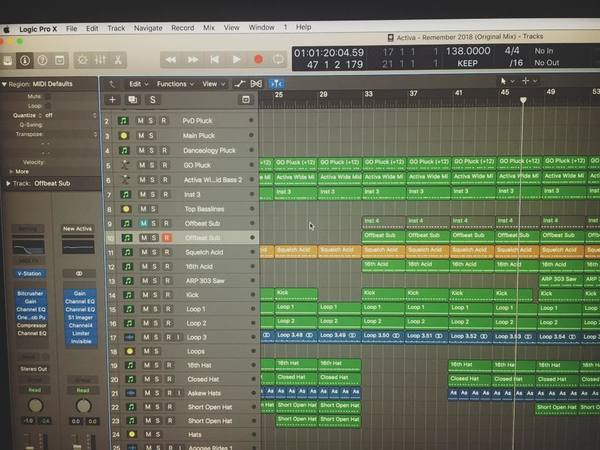Mute the PvD Pluck track
600x450 pixels.
pos(140,121)
